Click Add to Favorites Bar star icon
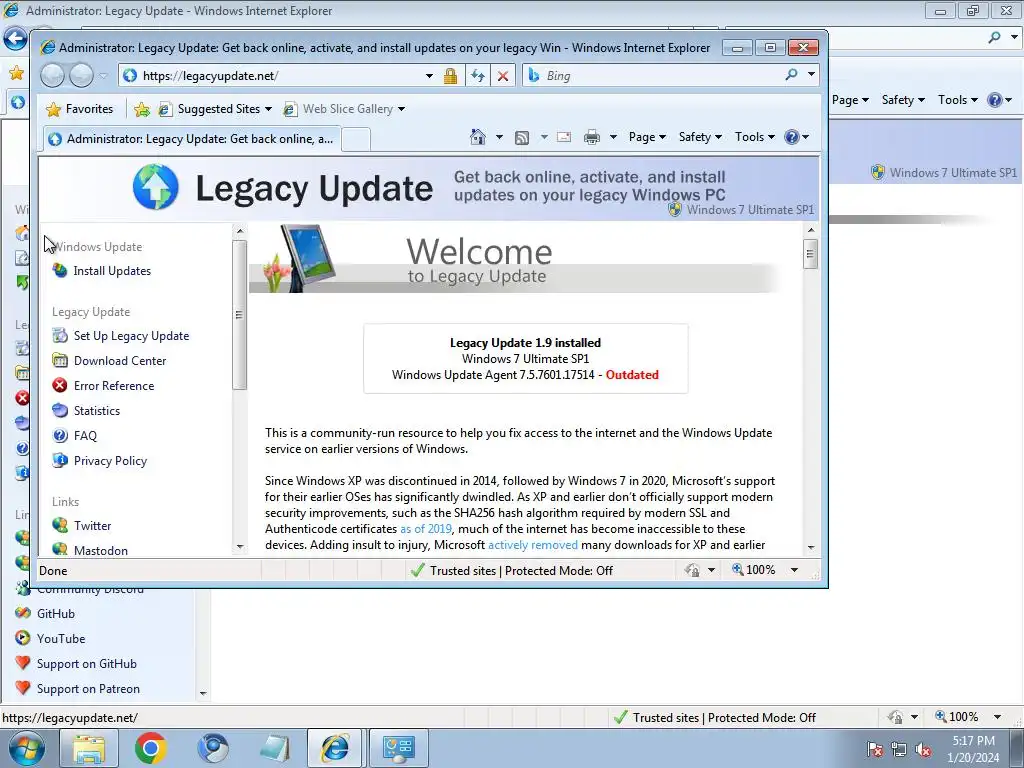This screenshot has height=768, width=1024. click(x=142, y=109)
